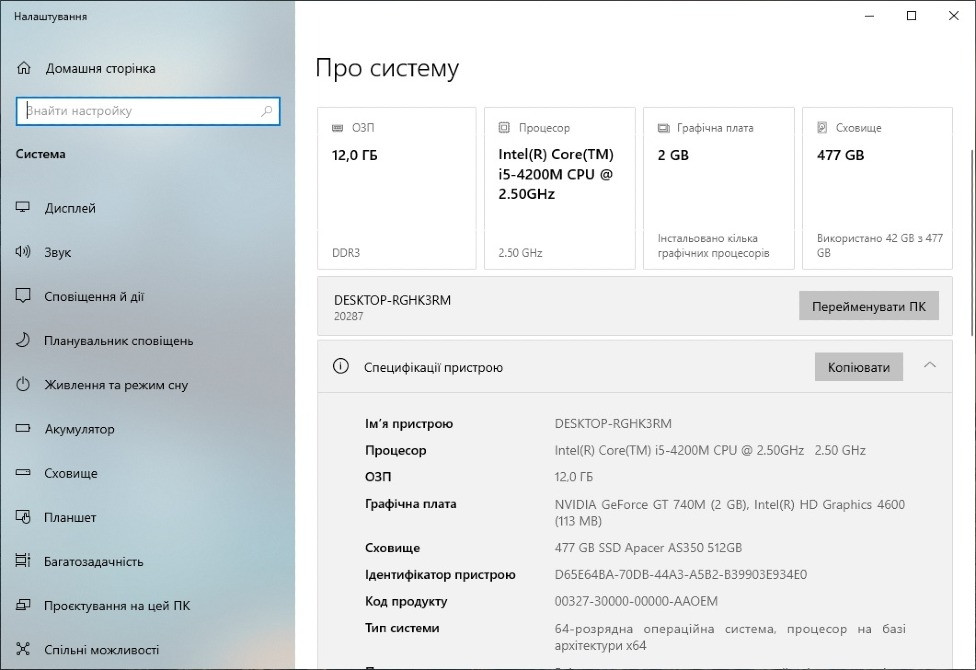Open the ОЗП 12,0 ГБ info card

click(396, 188)
